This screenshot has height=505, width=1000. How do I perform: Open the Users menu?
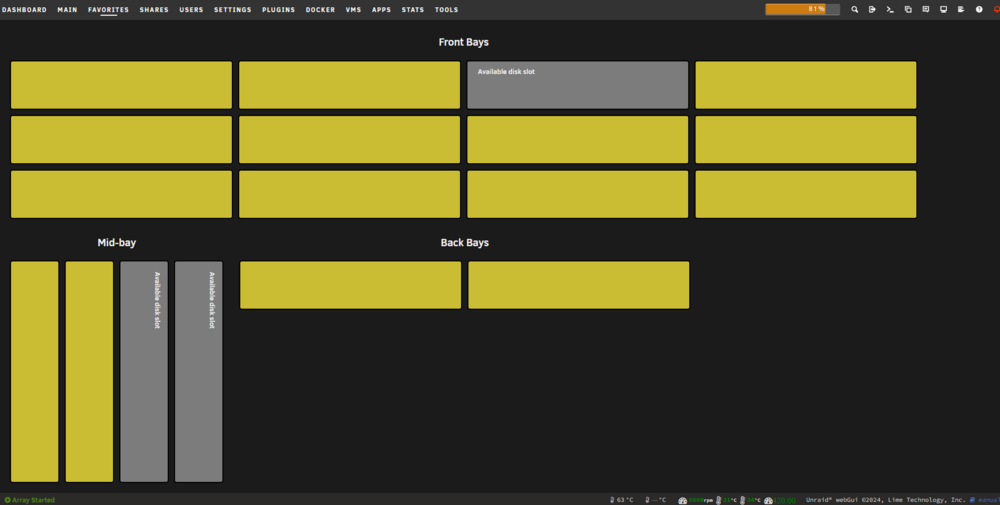[x=191, y=10]
